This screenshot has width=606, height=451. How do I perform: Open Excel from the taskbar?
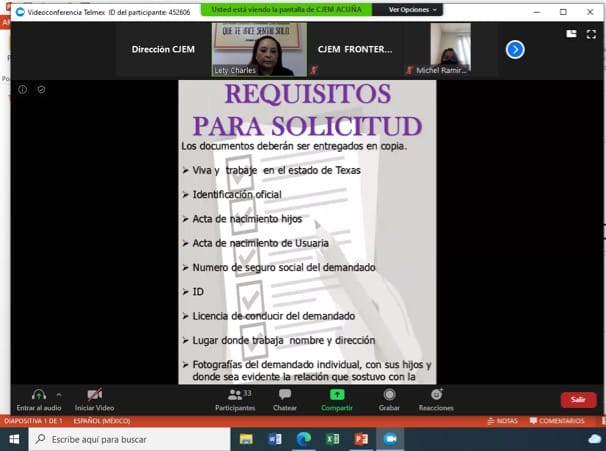[332, 439]
